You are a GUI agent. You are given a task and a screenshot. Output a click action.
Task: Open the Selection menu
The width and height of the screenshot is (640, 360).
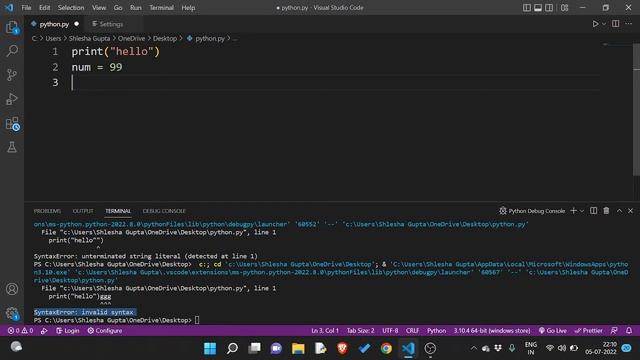coord(71,8)
